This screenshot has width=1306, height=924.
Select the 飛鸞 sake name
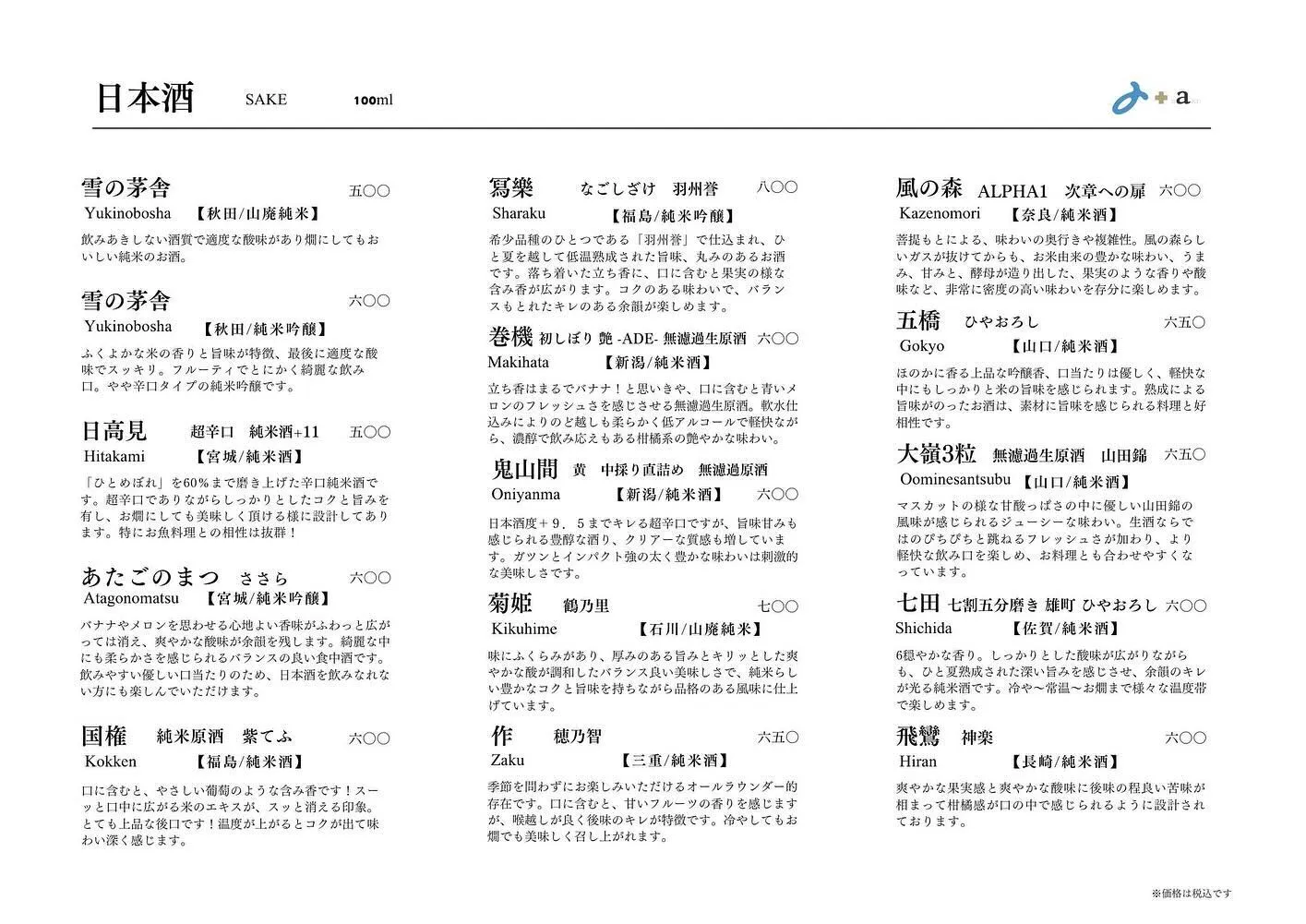918,736
